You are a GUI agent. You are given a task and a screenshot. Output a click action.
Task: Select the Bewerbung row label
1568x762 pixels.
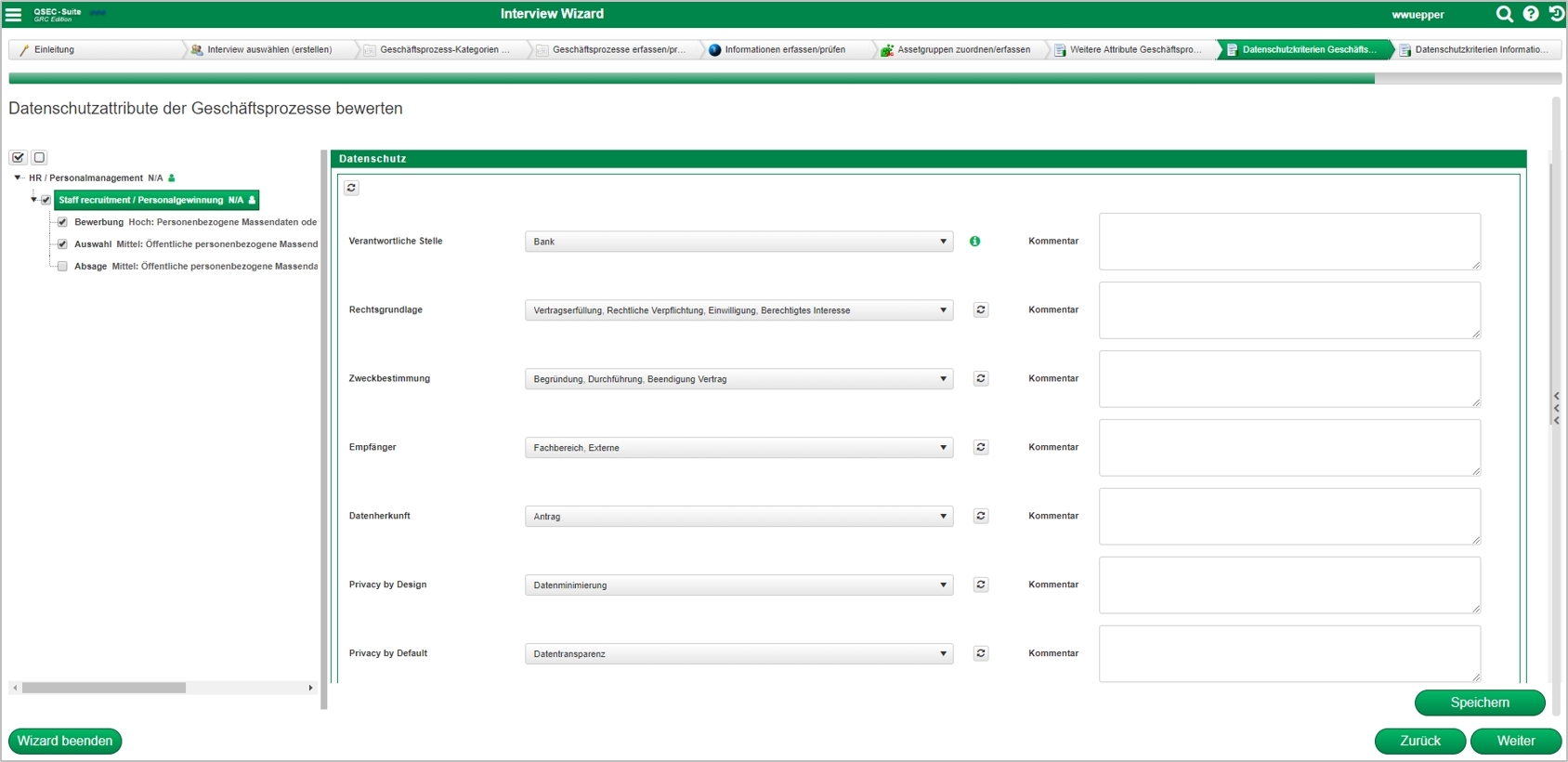point(98,222)
